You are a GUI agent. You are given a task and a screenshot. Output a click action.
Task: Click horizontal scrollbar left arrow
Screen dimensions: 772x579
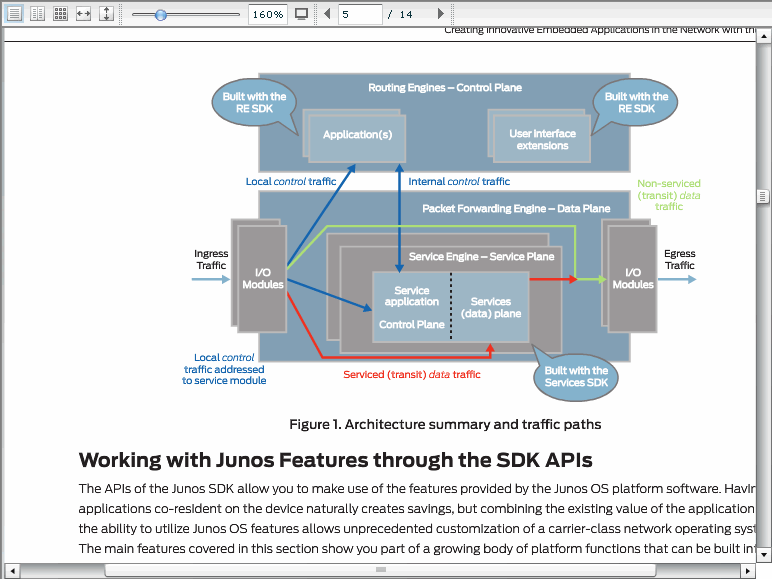click(12, 571)
